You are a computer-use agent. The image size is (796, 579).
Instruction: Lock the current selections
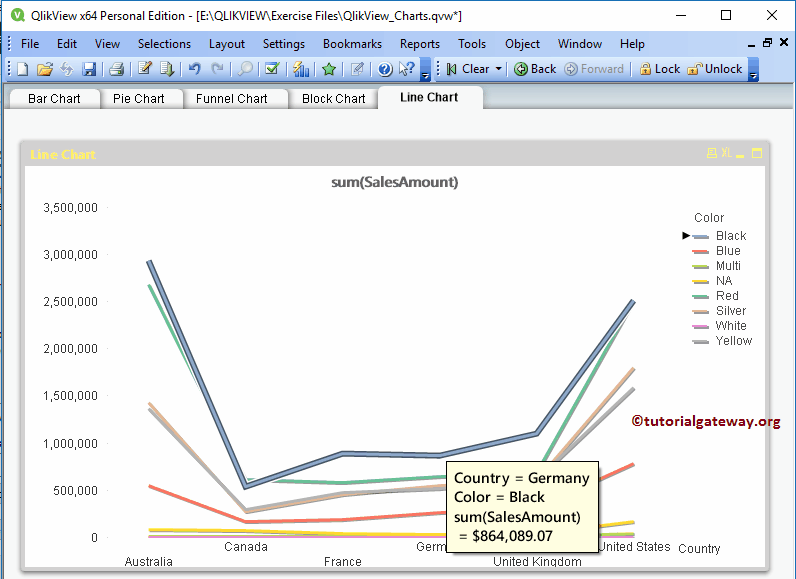pos(659,69)
